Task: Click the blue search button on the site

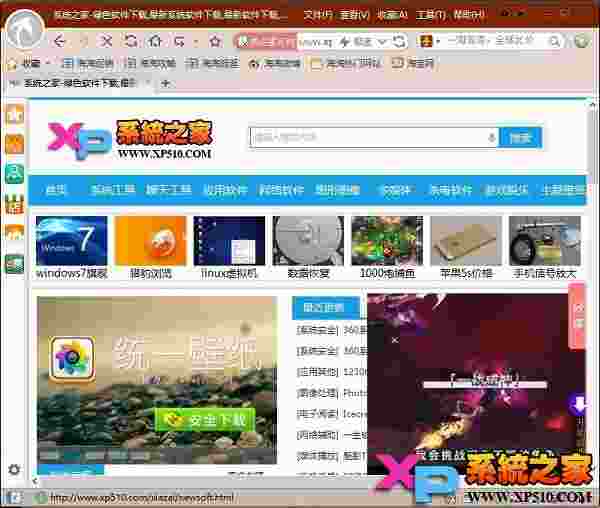Action: click(520, 138)
